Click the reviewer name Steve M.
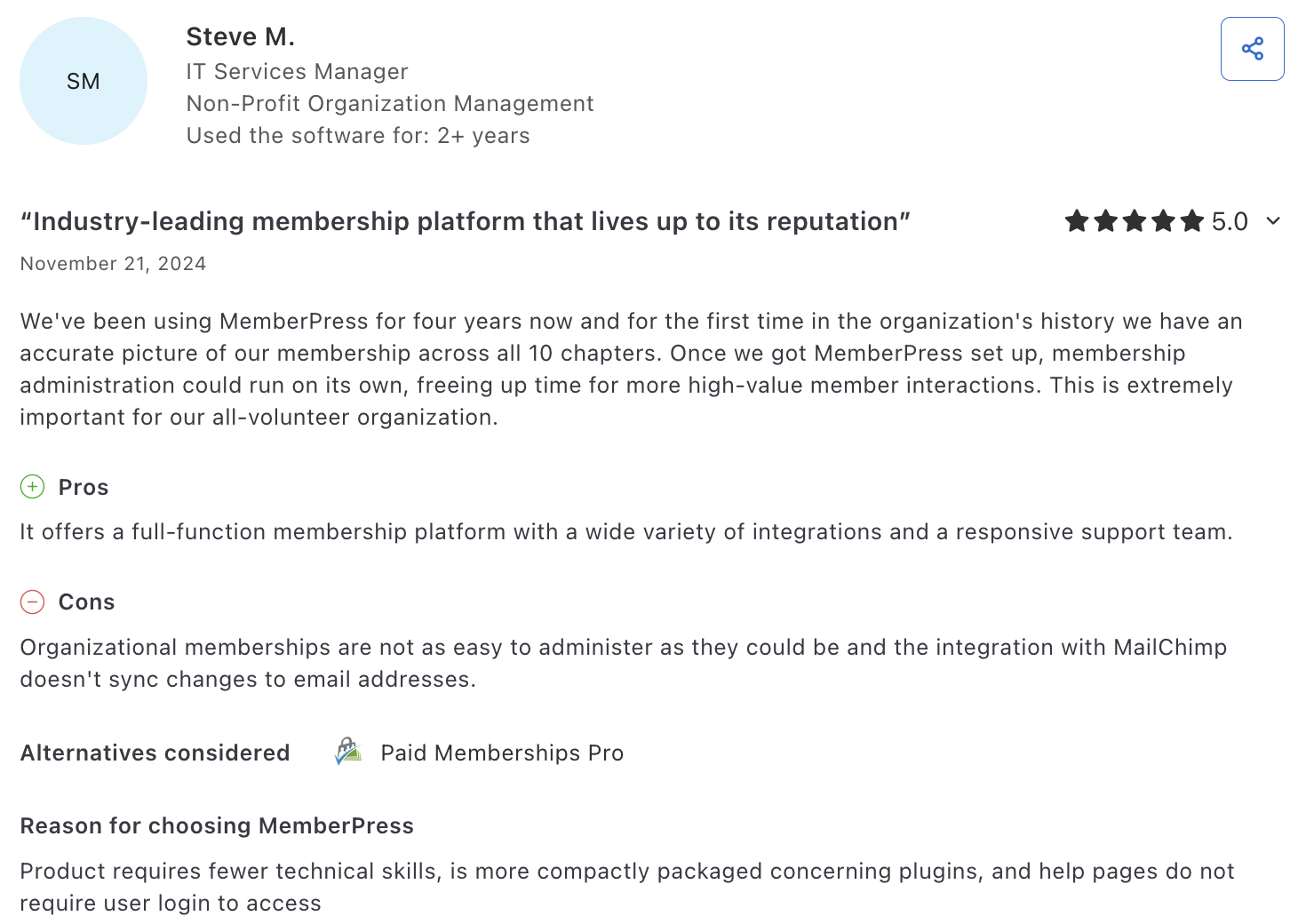The width and height of the screenshot is (1306, 924). tap(240, 37)
